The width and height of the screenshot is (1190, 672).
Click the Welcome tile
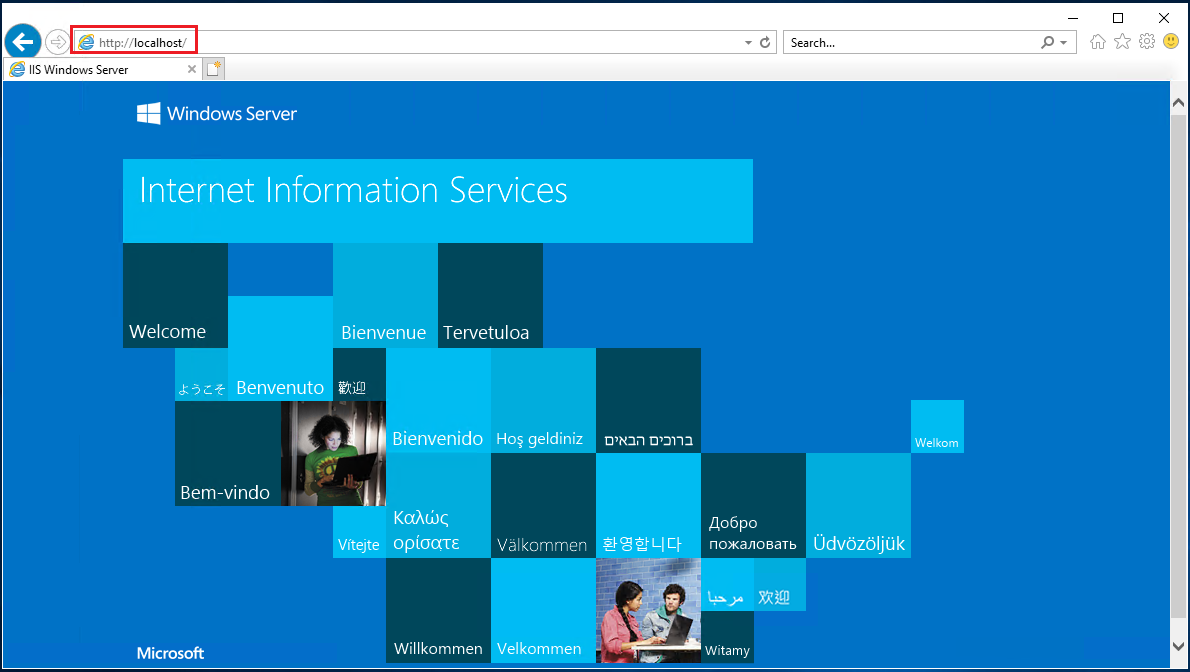pyautogui.click(x=175, y=295)
